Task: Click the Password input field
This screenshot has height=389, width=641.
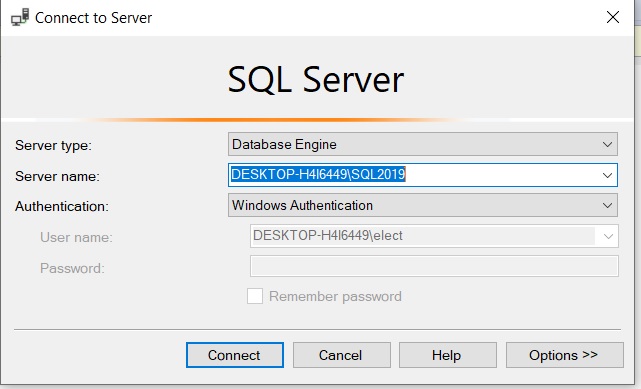Action: click(x=434, y=266)
